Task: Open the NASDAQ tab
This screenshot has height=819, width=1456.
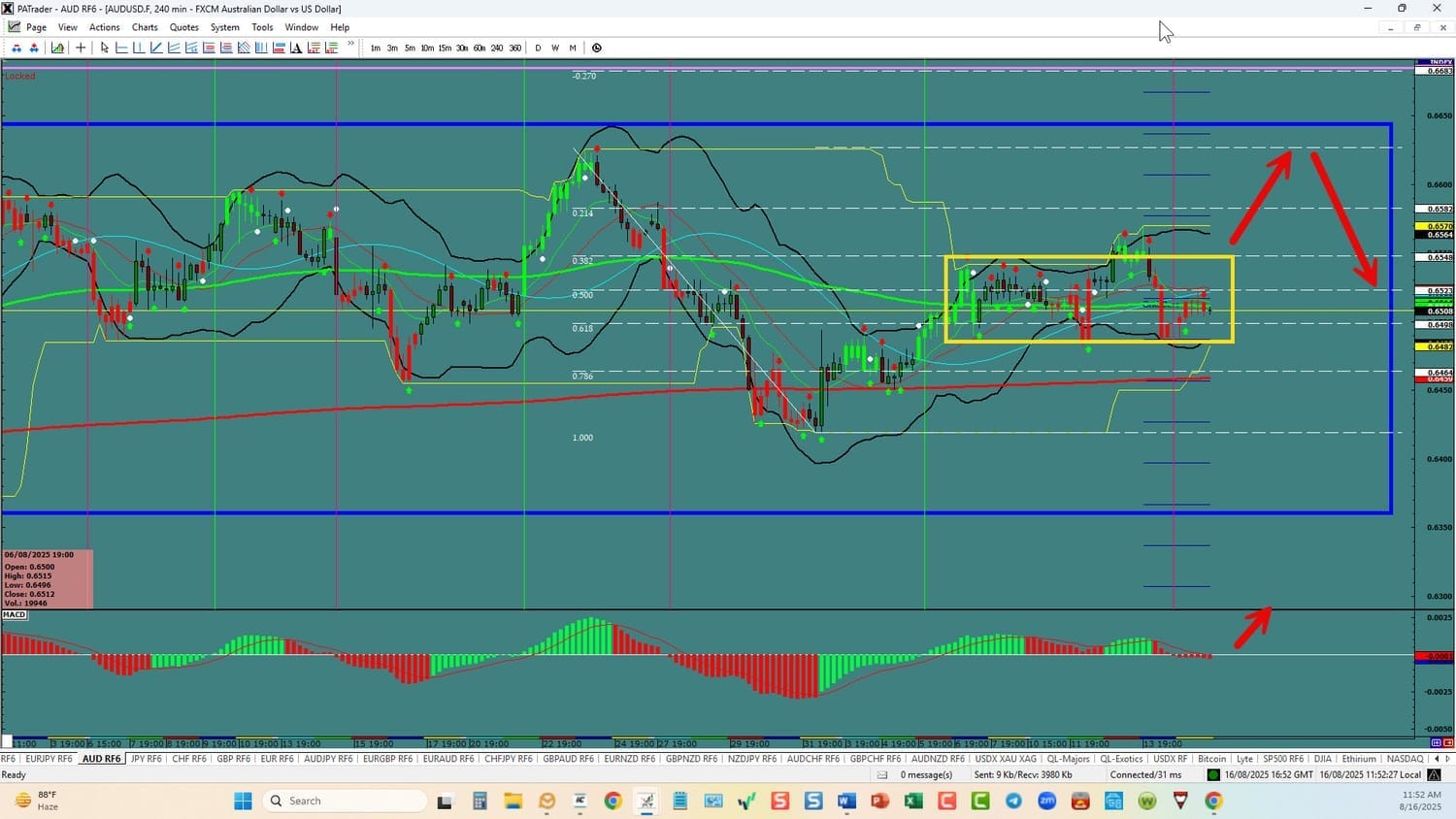Action: pyautogui.click(x=1405, y=759)
